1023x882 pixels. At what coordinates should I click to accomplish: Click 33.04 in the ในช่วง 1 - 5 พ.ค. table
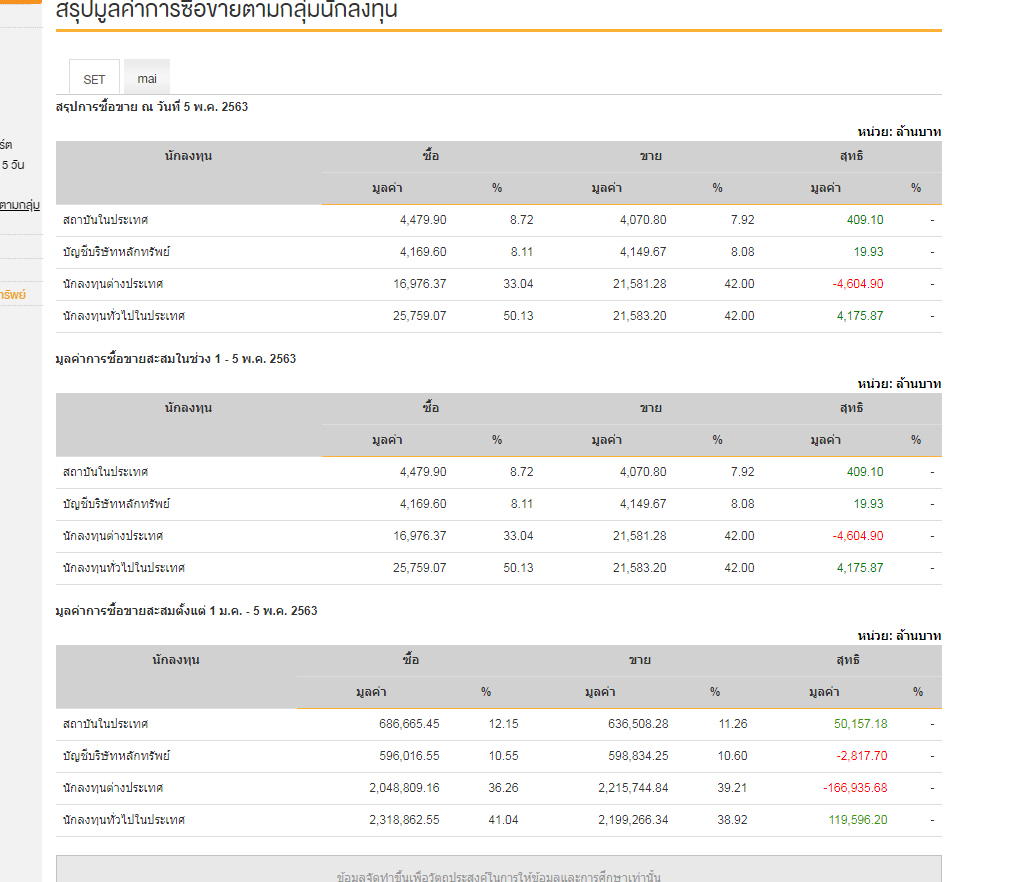point(518,536)
